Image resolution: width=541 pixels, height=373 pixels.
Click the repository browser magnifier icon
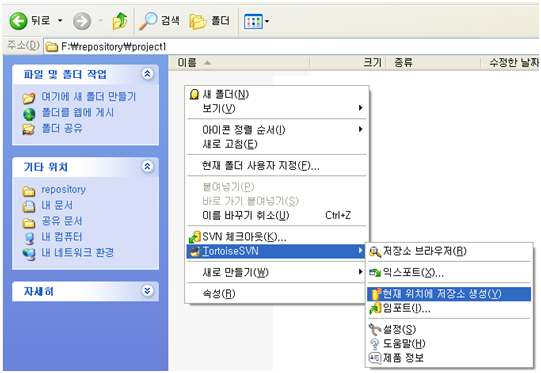[x=375, y=252]
